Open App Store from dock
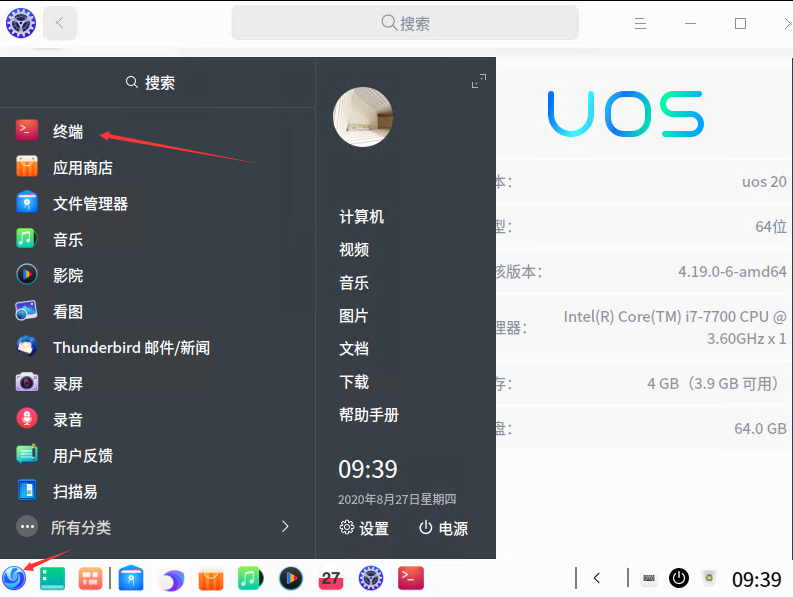Image resolution: width=793 pixels, height=597 pixels. coord(210,578)
